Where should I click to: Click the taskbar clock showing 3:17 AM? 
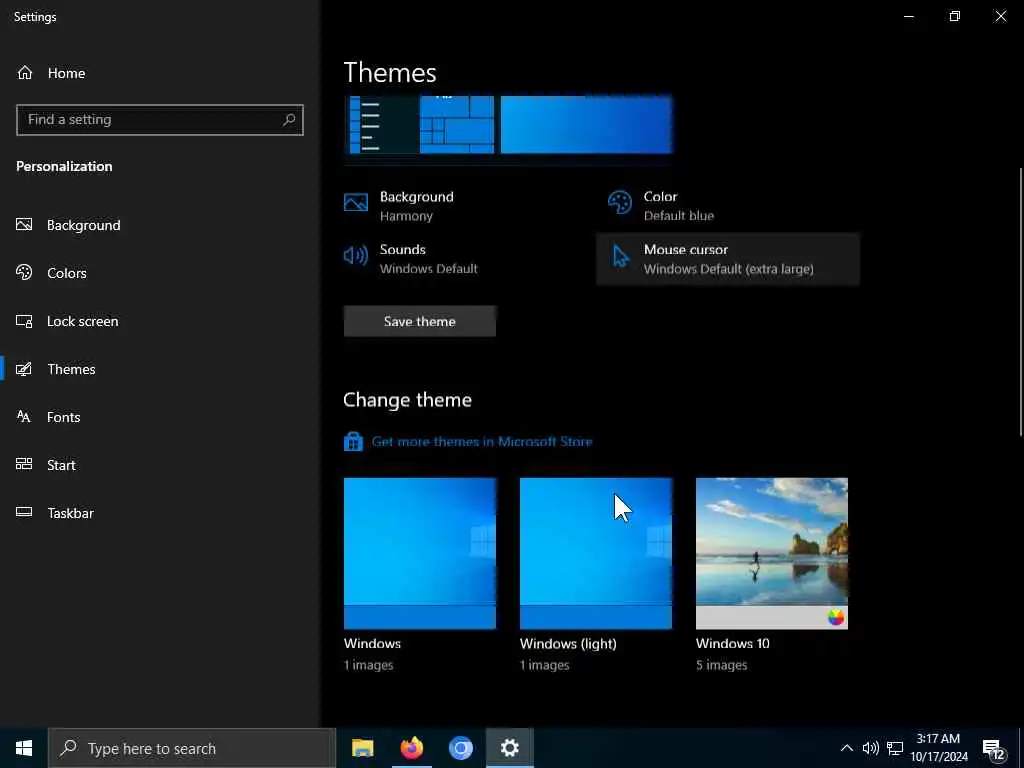point(938,748)
